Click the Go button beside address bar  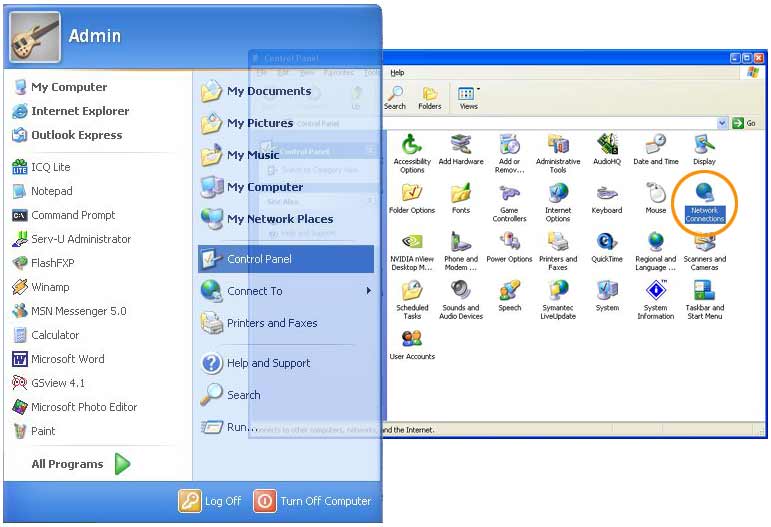click(744, 123)
